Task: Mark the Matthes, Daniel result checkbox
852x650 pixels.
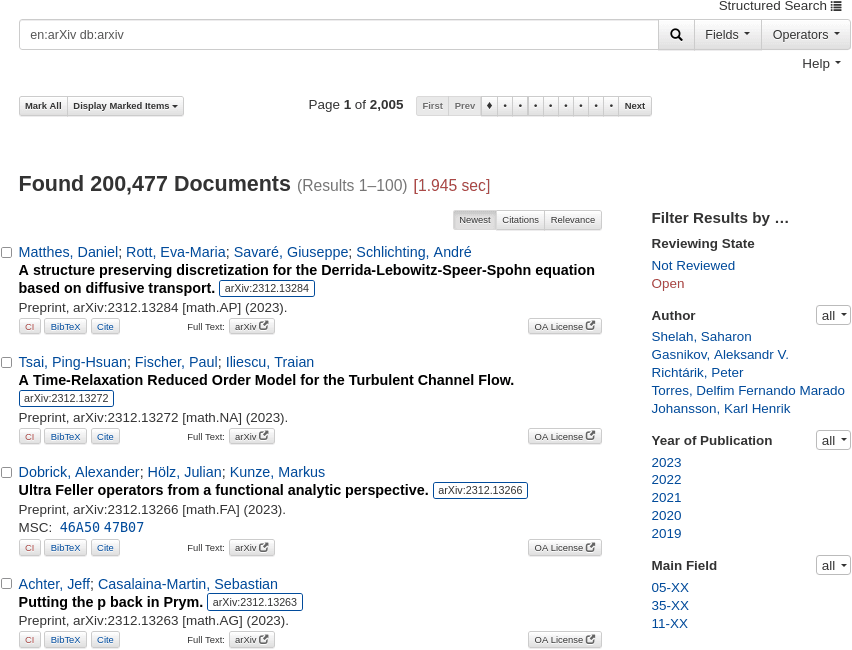Action: (x=7, y=253)
